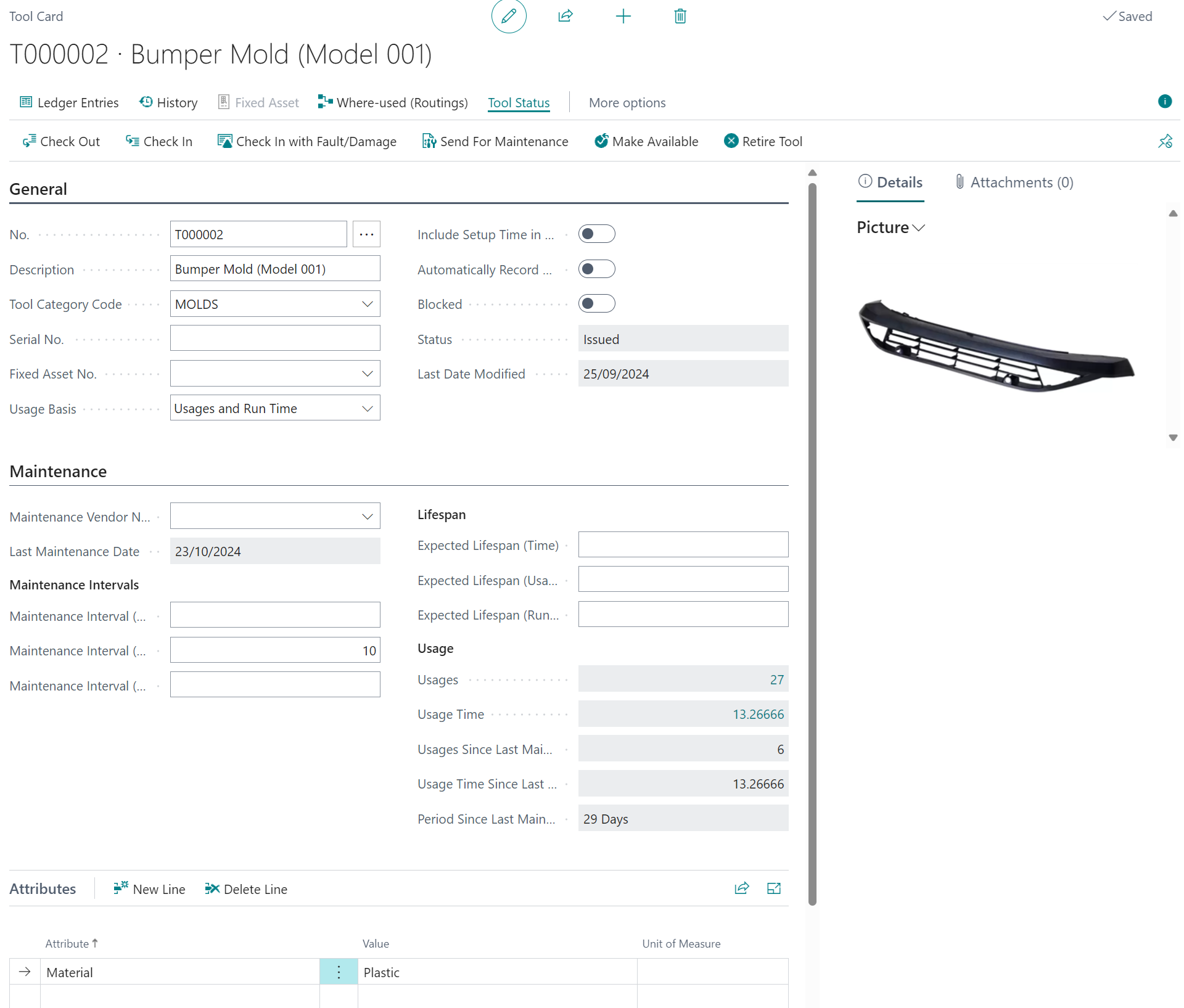Toggle Include Setup Time switch
This screenshot has width=1184, height=1008.
click(596, 234)
